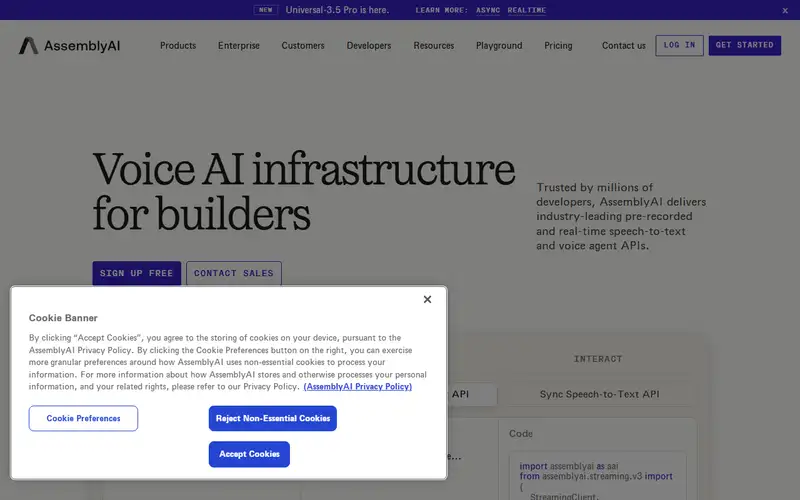Click the Contact us link

point(623,45)
